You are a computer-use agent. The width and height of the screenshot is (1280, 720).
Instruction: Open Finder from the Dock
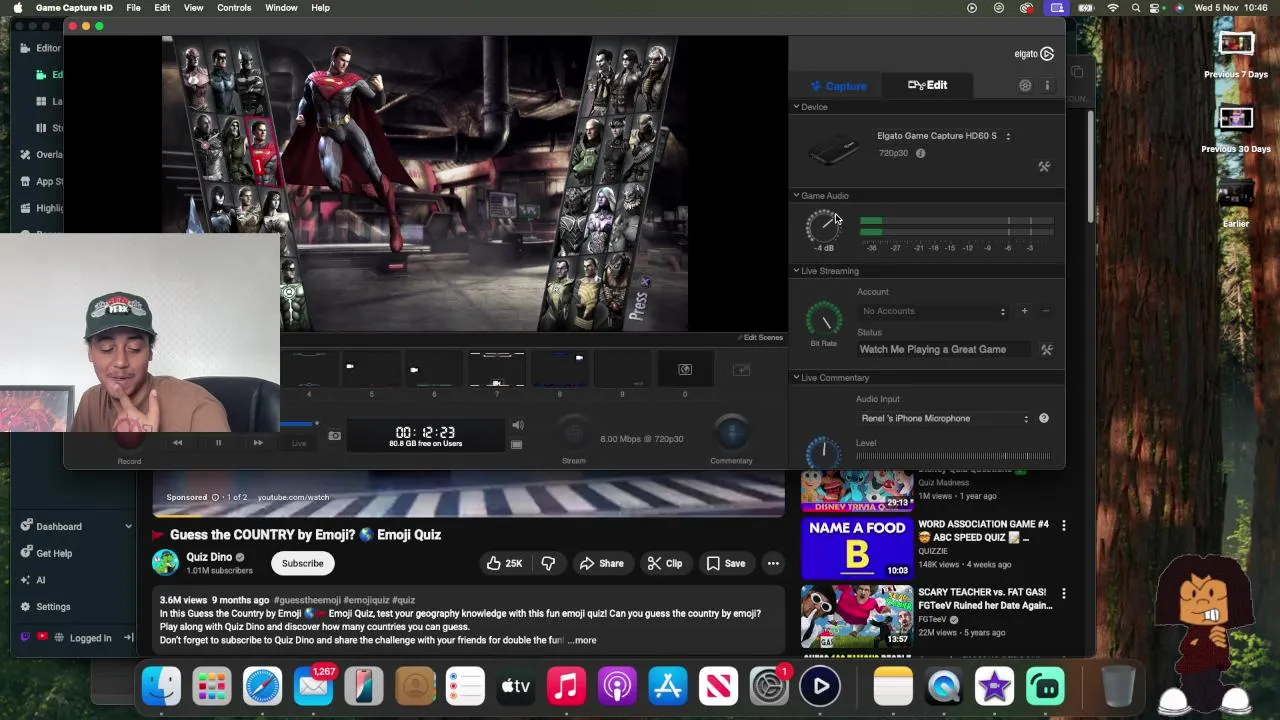click(x=161, y=686)
